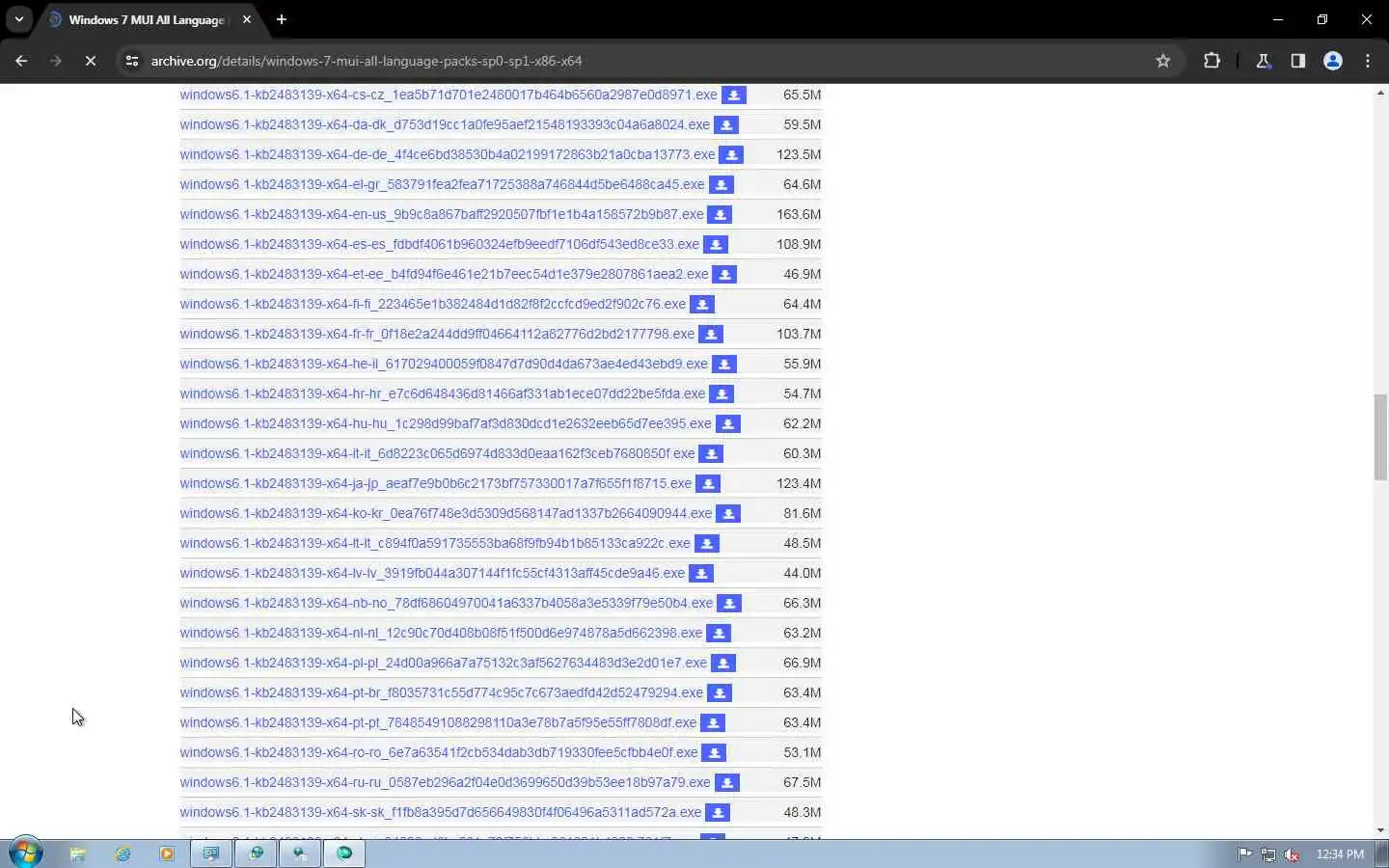Open the x64-pl-pl exe file link

pyautogui.click(x=444, y=663)
